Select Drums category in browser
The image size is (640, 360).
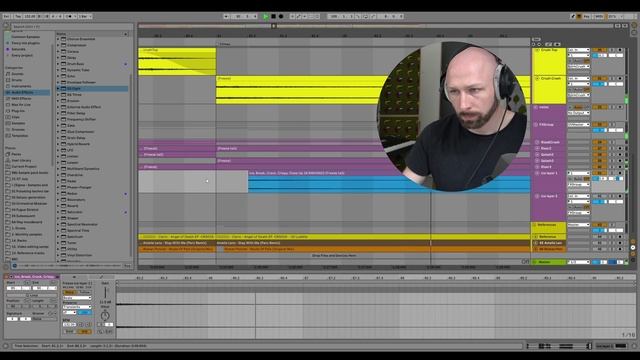17,80
